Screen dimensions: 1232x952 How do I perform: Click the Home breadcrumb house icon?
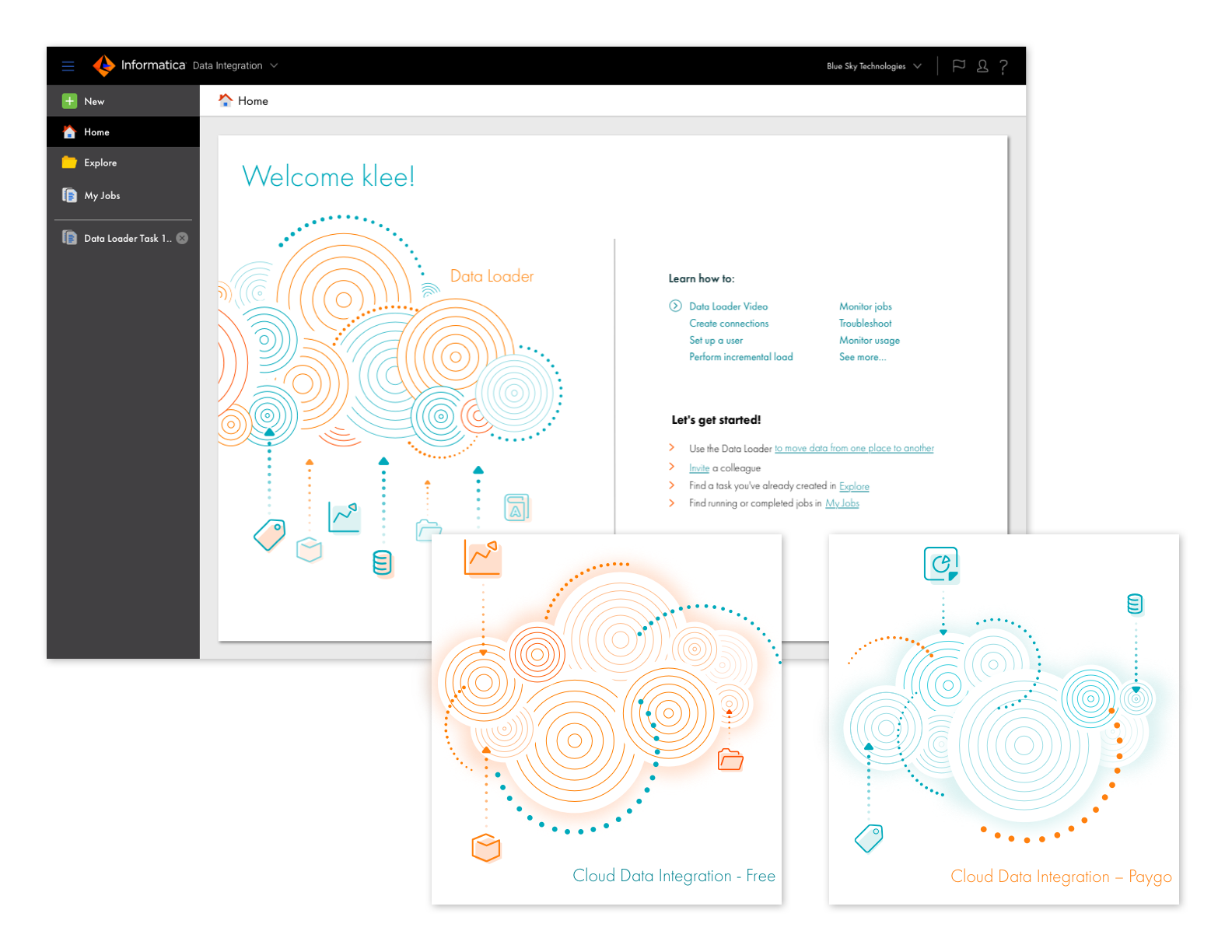click(x=226, y=100)
